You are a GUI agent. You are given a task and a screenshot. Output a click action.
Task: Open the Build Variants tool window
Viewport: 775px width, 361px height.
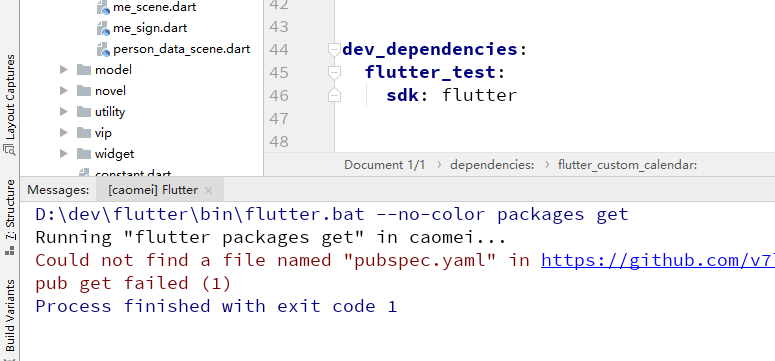point(9,316)
